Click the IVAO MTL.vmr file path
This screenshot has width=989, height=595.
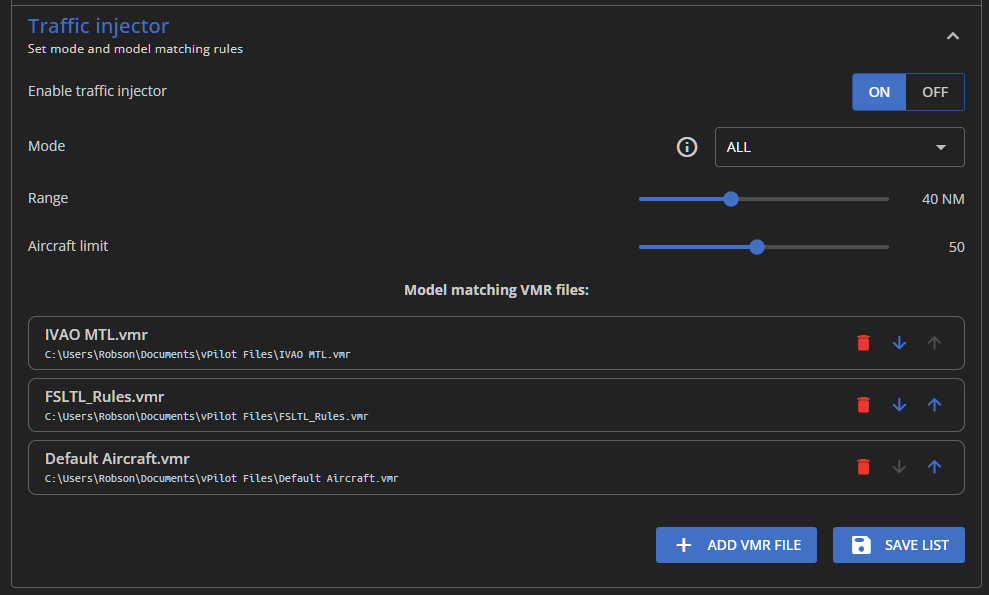coord(197,355)
